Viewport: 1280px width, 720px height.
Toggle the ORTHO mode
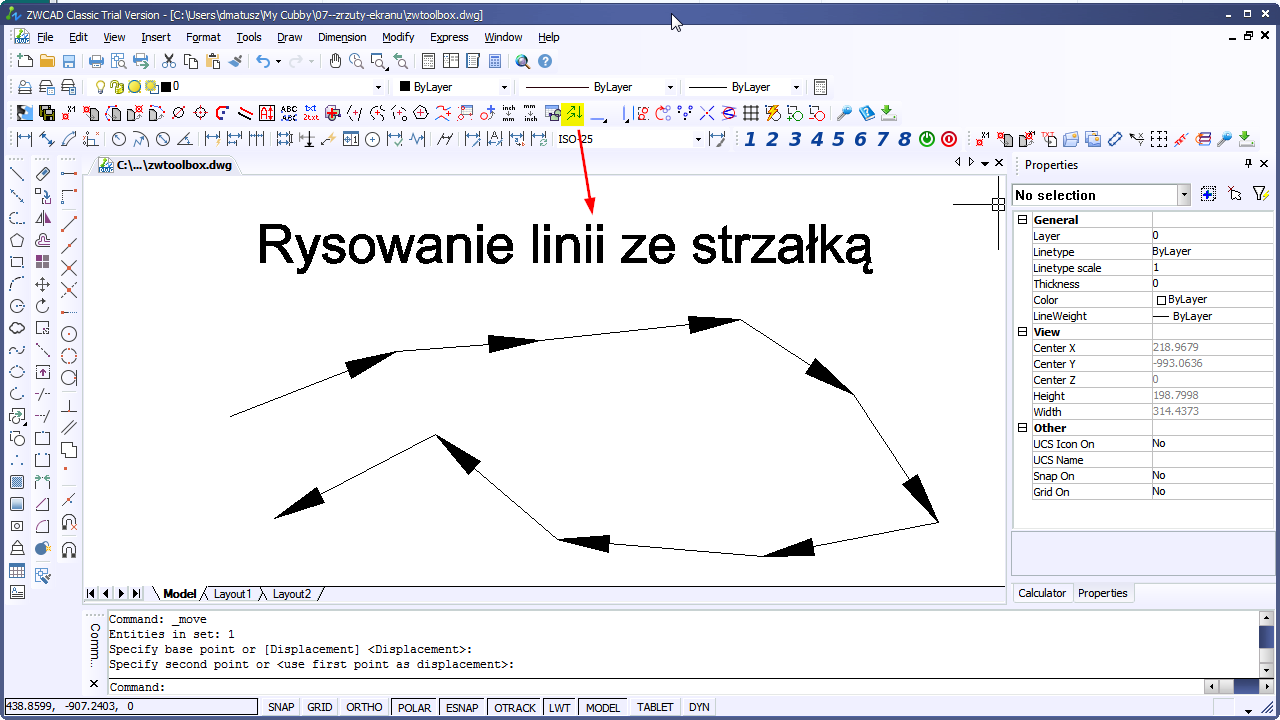click(x=364, y=707)
